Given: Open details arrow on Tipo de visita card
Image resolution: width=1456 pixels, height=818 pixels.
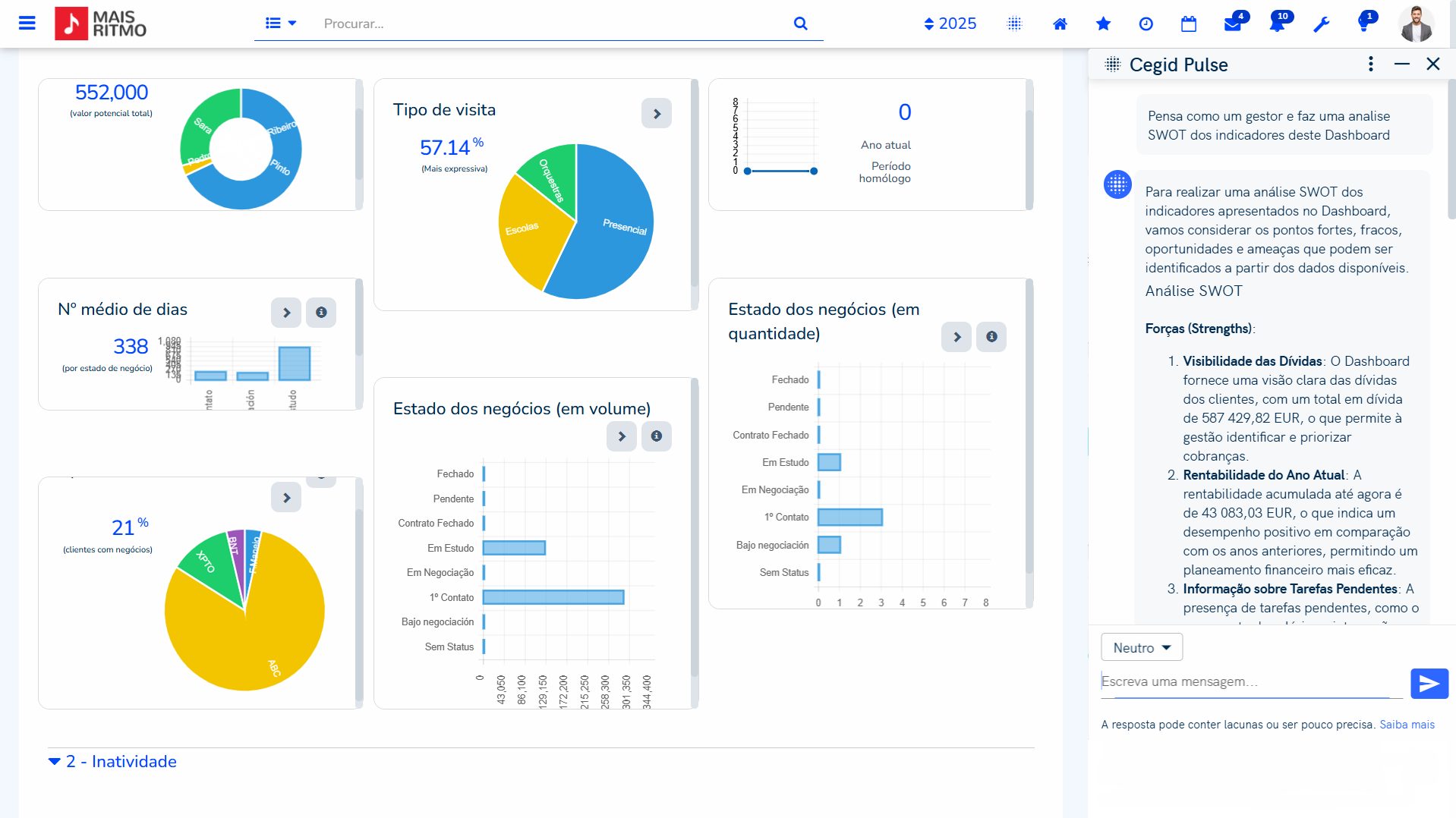Looking at the screenshot, I should point(657,114).
